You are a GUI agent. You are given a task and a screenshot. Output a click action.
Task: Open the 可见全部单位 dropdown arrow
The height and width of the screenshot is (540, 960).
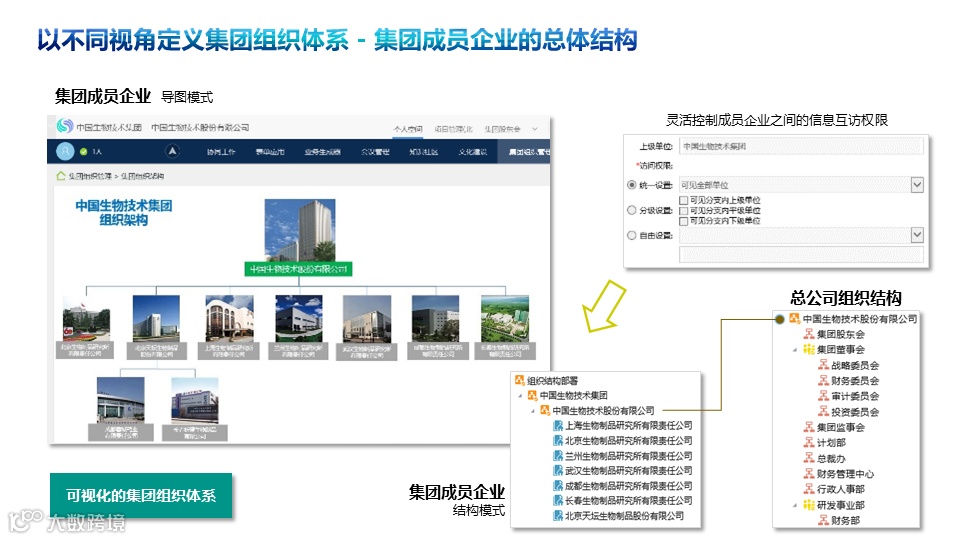(917, 185)
